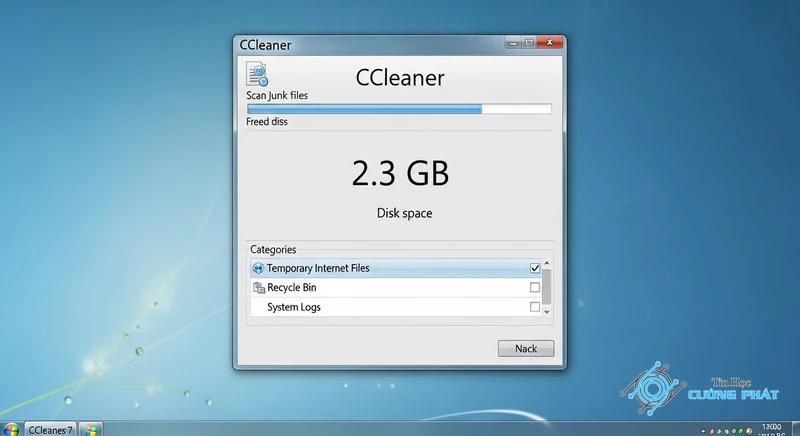This screenshot has width=800, height=436.
Task: Click the scan progress bar
Action: (399, 109)
